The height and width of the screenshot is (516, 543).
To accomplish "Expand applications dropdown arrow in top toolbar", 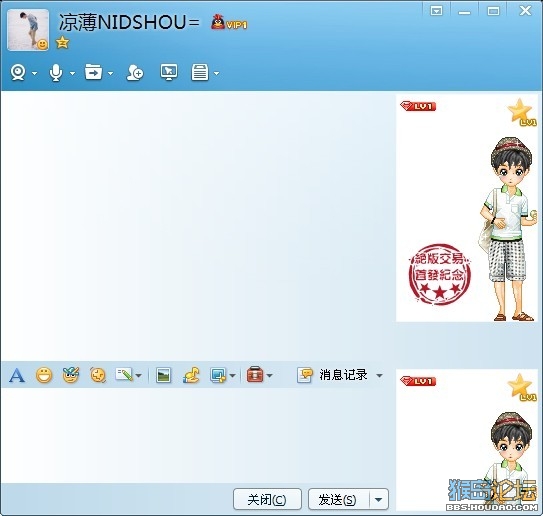I will pos(216,73).
